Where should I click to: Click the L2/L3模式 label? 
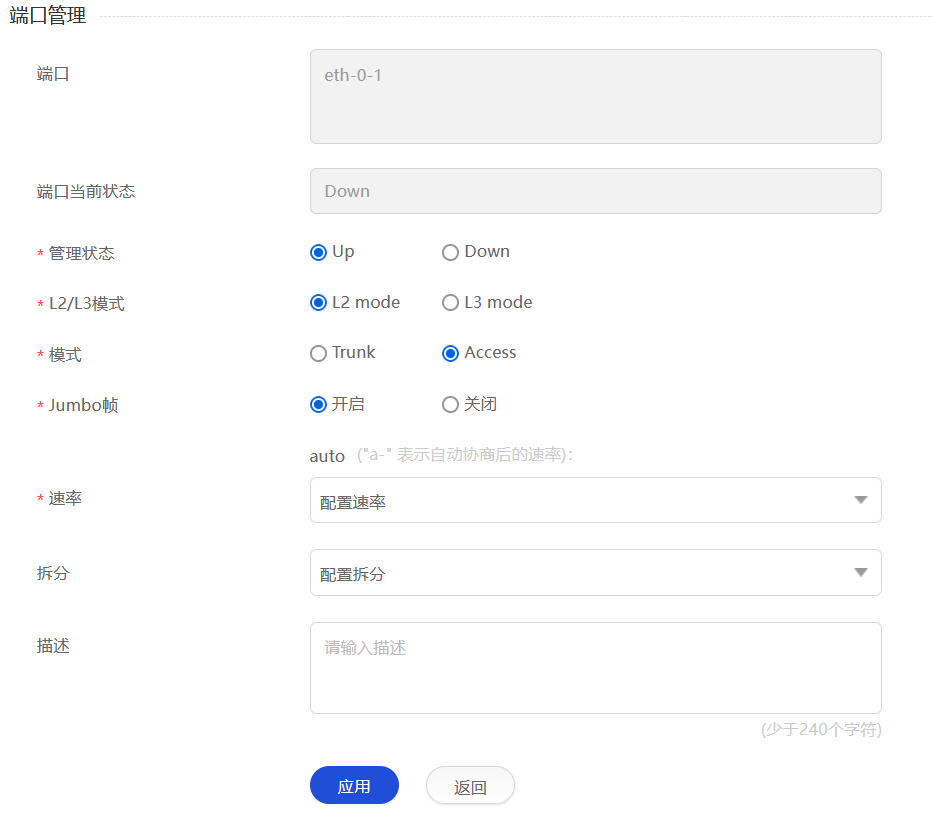pos(87,304)
